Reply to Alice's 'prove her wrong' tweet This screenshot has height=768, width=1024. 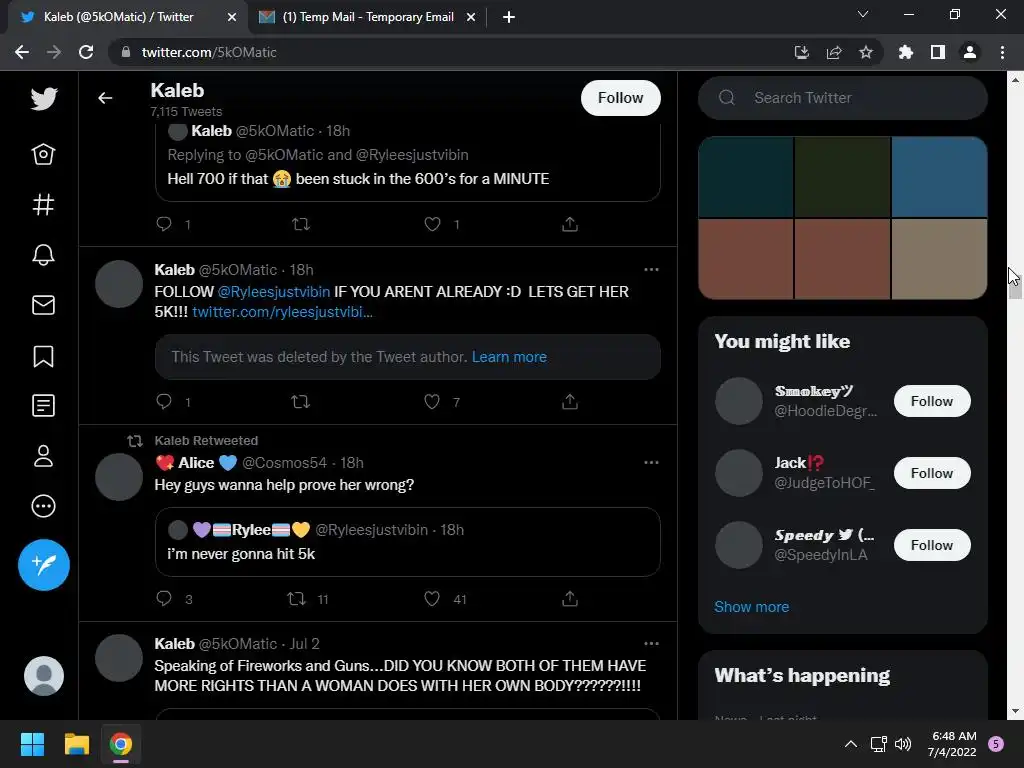pos(164,598)
